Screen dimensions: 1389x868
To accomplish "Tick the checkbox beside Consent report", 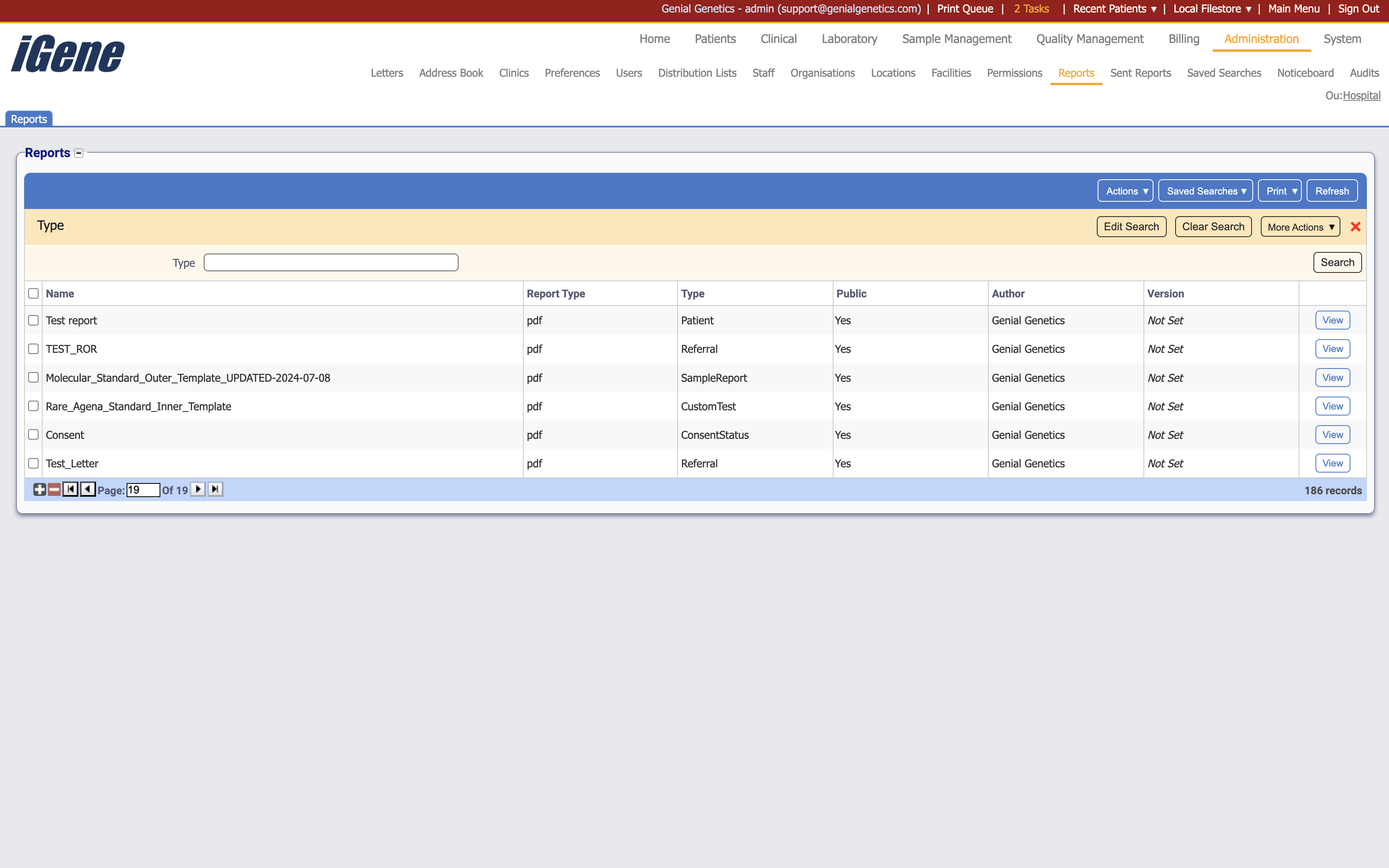I will click(33, 434).
